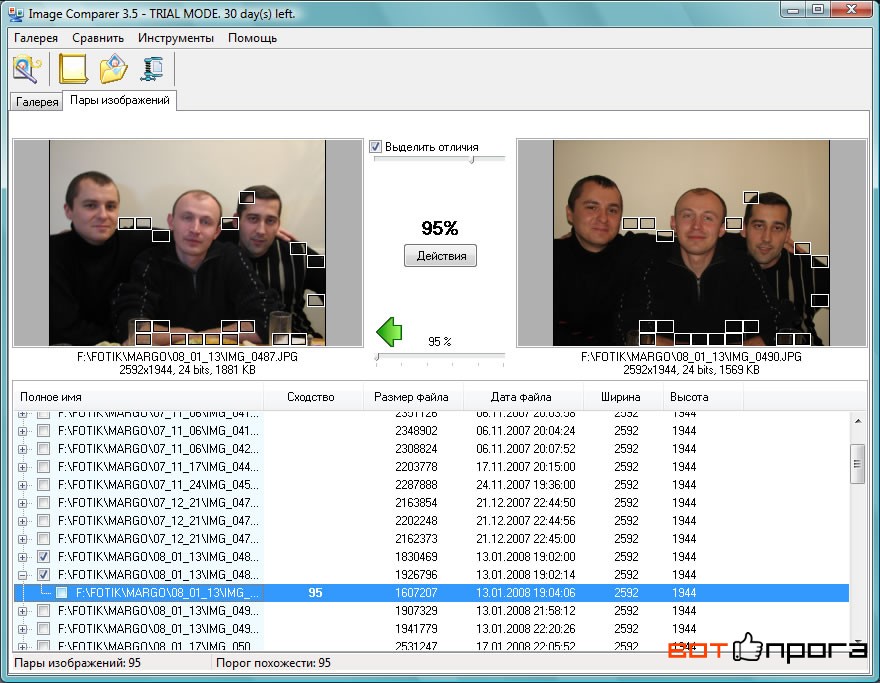Image resolution: width=880 pixels, height=683 pixels.
Task: Click the date cell "06.11.2007 20:07:52"
Action: point(525,449)
